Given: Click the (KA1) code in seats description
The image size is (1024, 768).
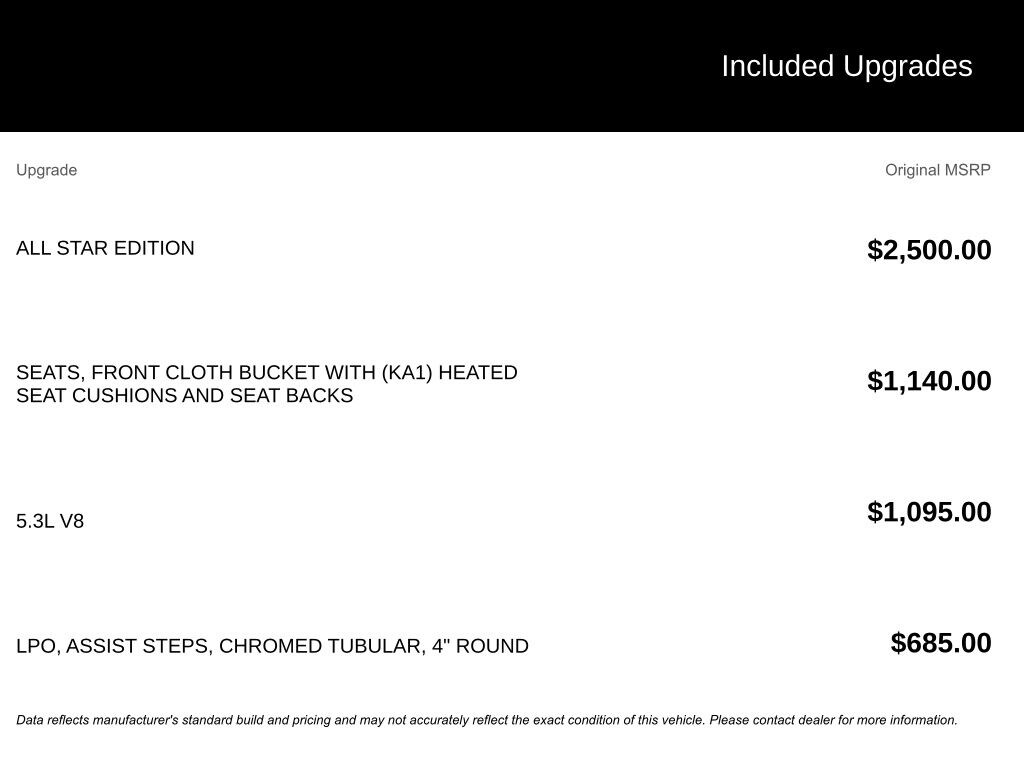Looking at the screenshot, I should point(407,373).
